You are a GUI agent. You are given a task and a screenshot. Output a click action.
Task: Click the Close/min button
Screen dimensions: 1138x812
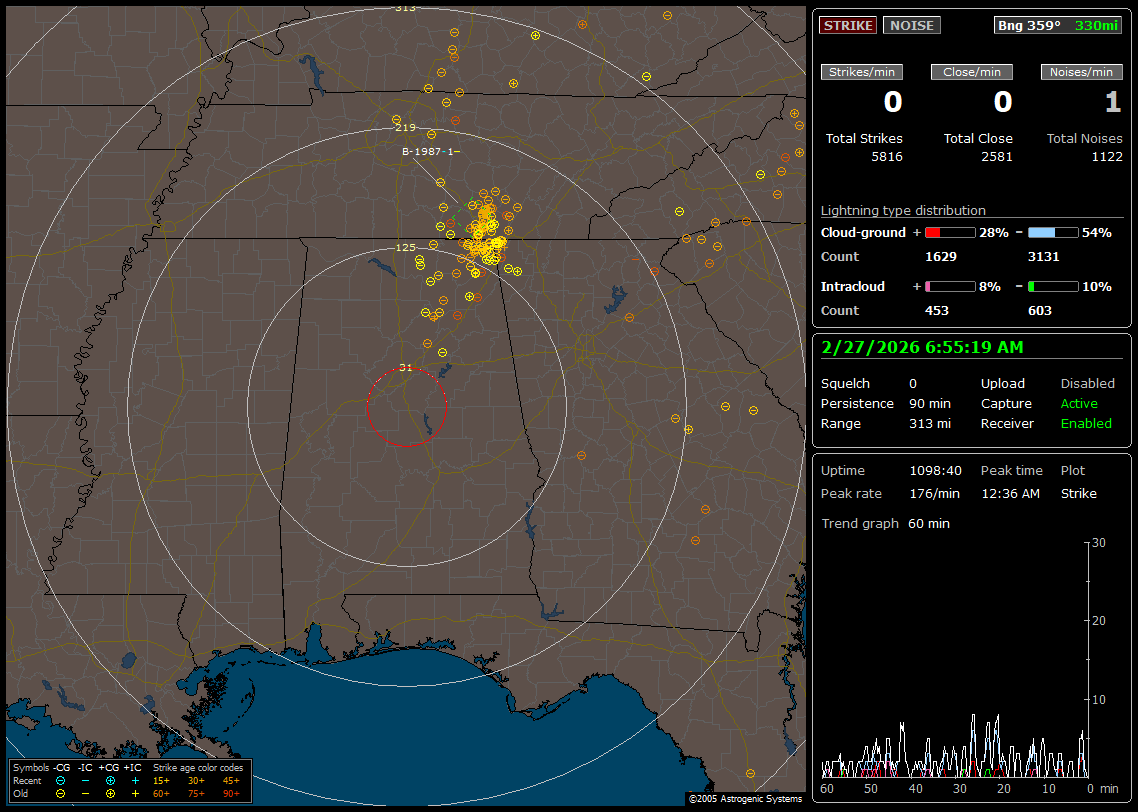pos(972,72)
